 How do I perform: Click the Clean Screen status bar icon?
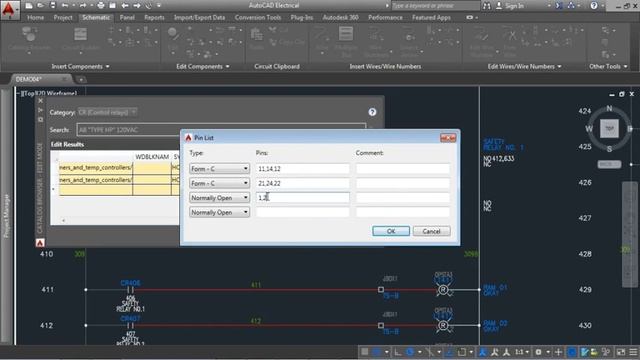coord(621,351)
